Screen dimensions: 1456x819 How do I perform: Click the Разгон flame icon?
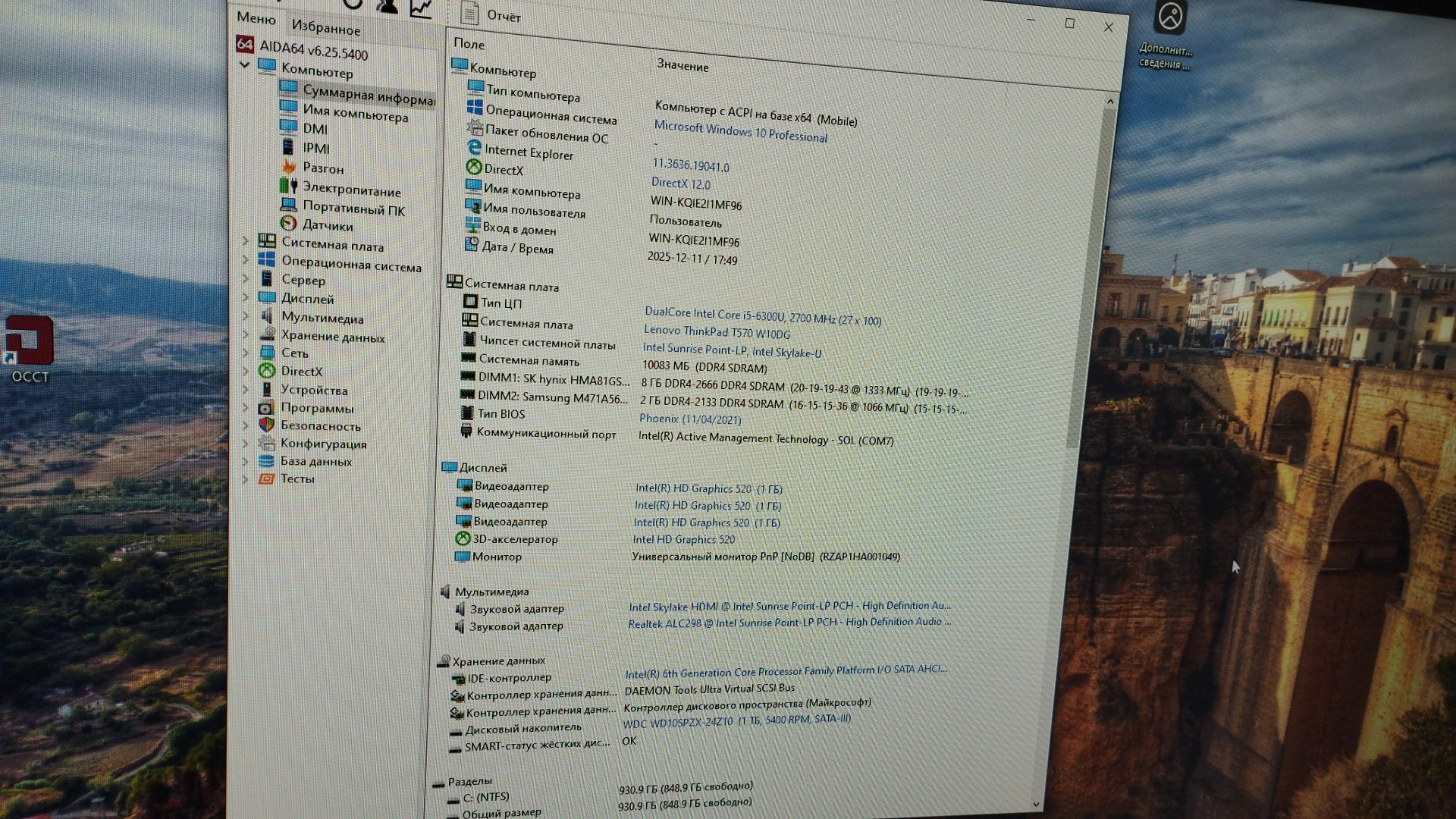tap(289, 166)
